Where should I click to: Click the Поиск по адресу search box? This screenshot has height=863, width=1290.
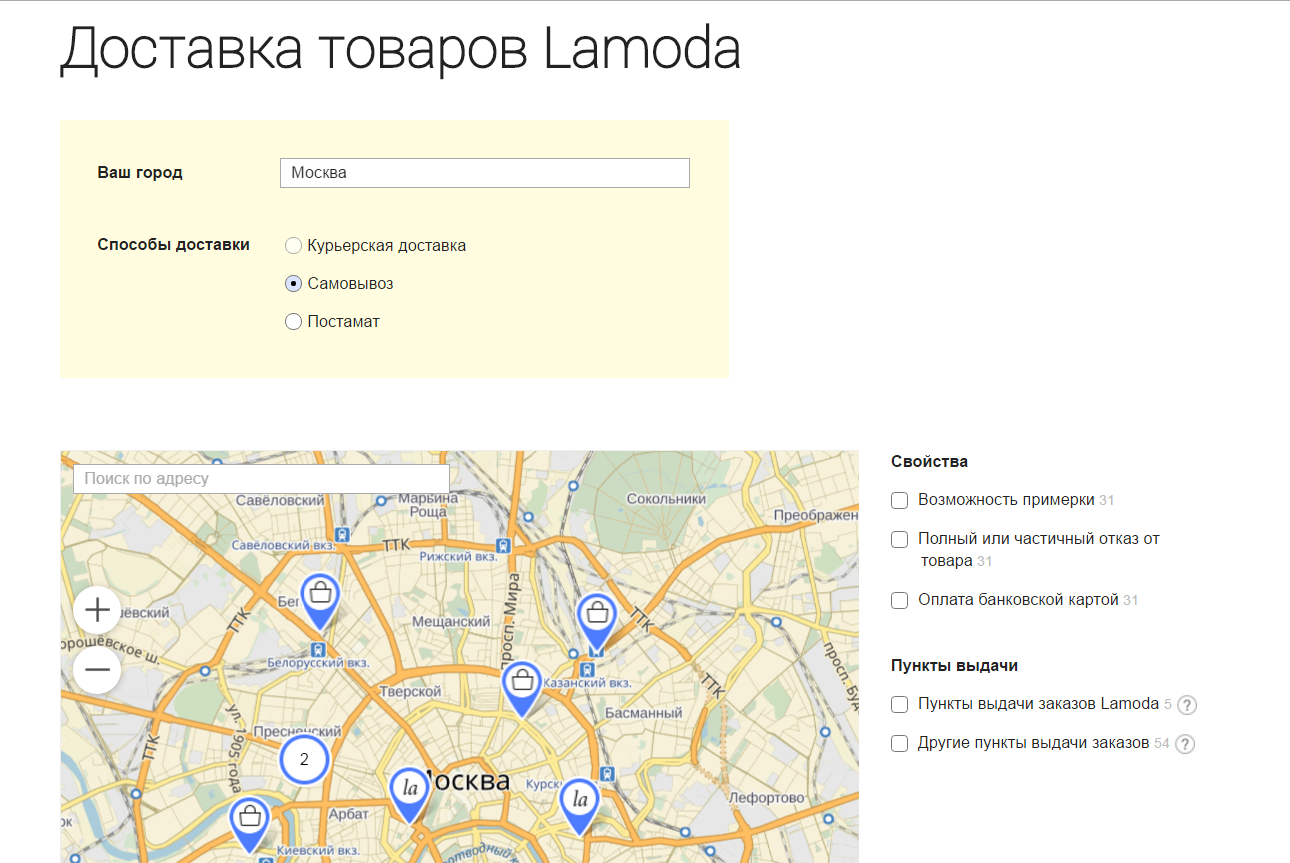[x=262, y=479]
